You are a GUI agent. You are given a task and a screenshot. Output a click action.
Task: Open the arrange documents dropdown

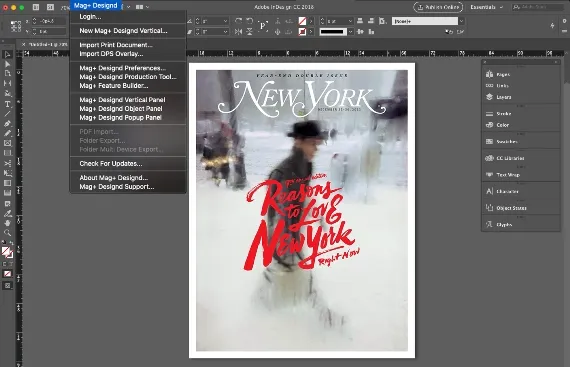click(142, 7)
